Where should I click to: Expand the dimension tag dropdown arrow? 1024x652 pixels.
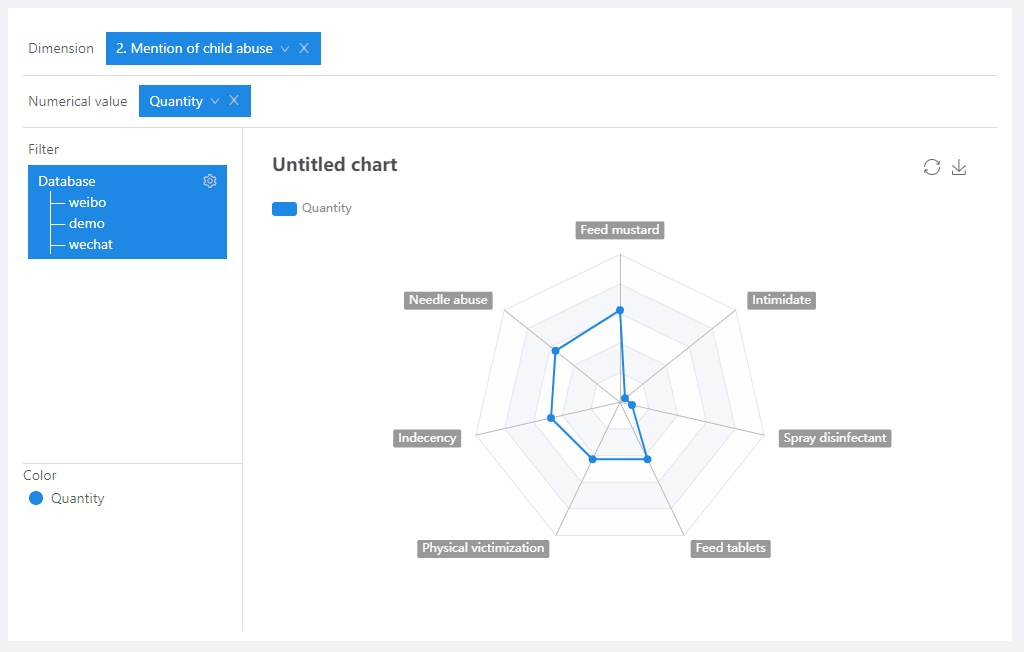(x=285, y=48)
